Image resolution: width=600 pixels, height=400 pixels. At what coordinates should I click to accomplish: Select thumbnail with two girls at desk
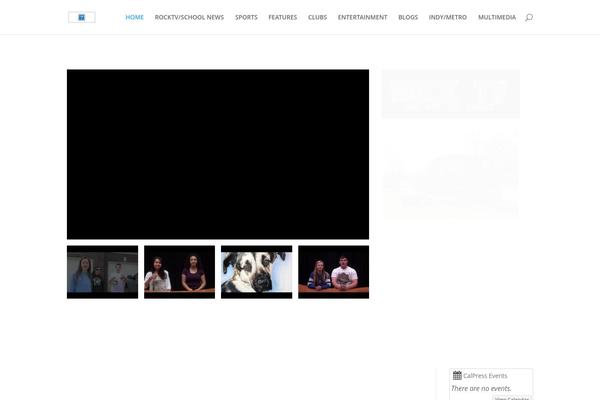179,272
